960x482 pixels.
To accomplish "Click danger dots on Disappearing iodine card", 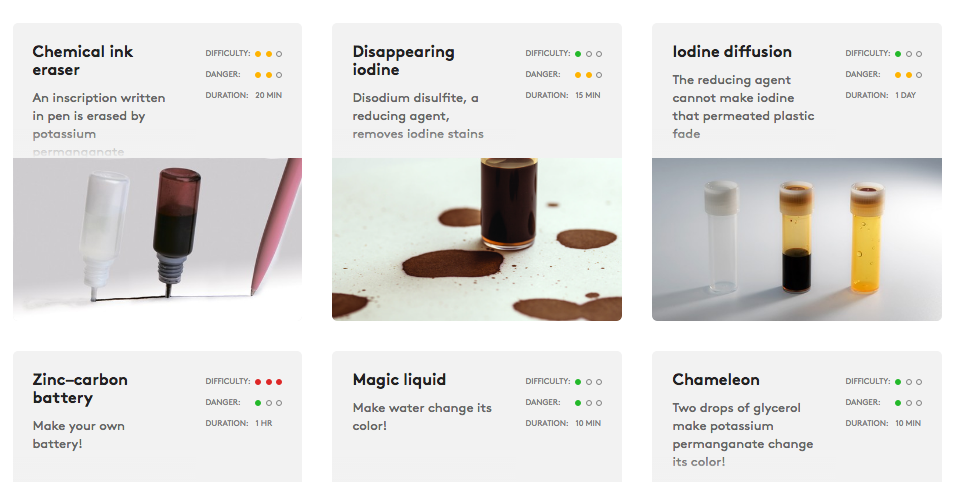I will (588, 75).
